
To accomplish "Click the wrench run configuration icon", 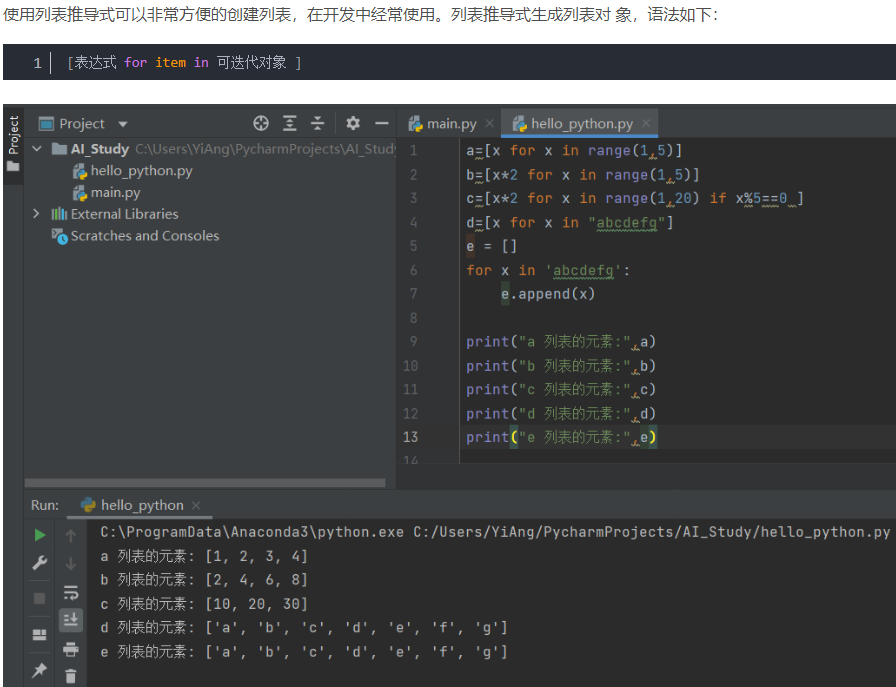I will [x=39, y=563].
